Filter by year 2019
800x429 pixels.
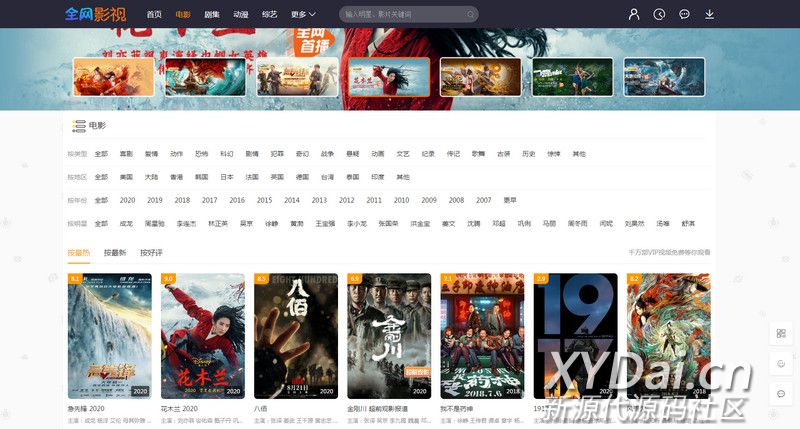(x=155, y=200)
